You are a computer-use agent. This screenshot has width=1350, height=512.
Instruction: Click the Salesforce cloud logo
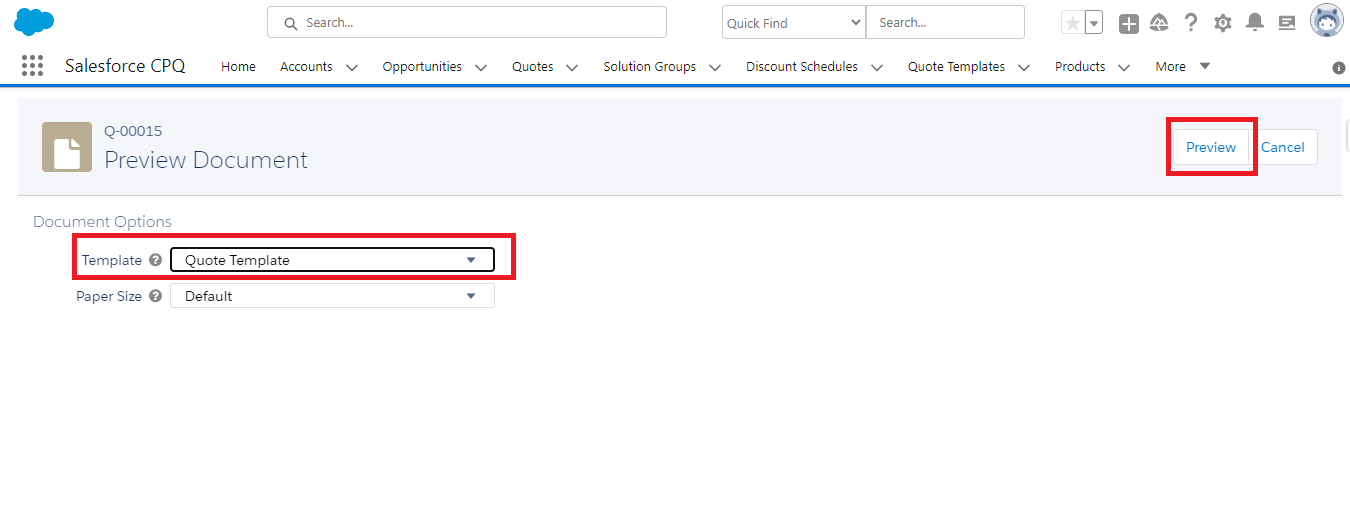point(34,21)
